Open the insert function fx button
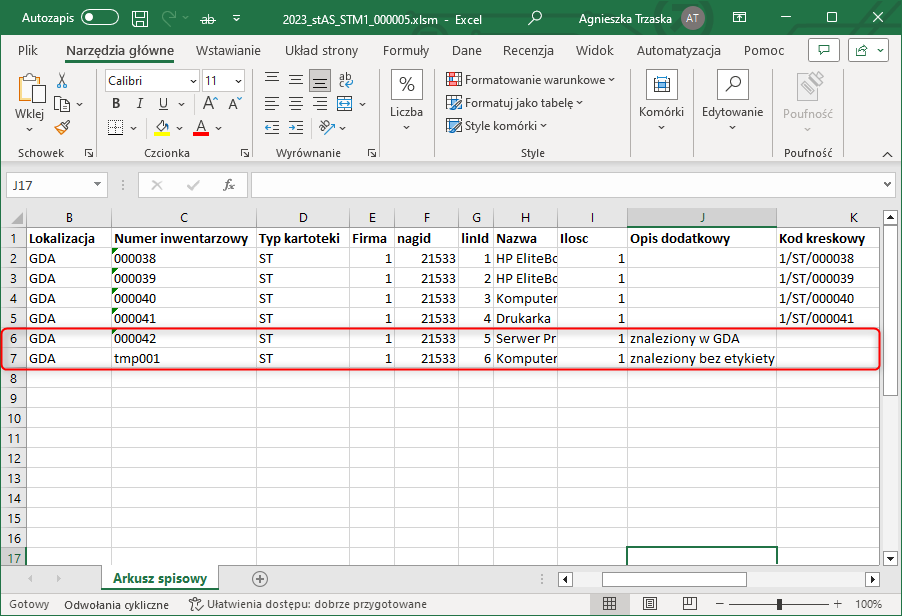This screenshot has width=902, height=616. (229, 185)
